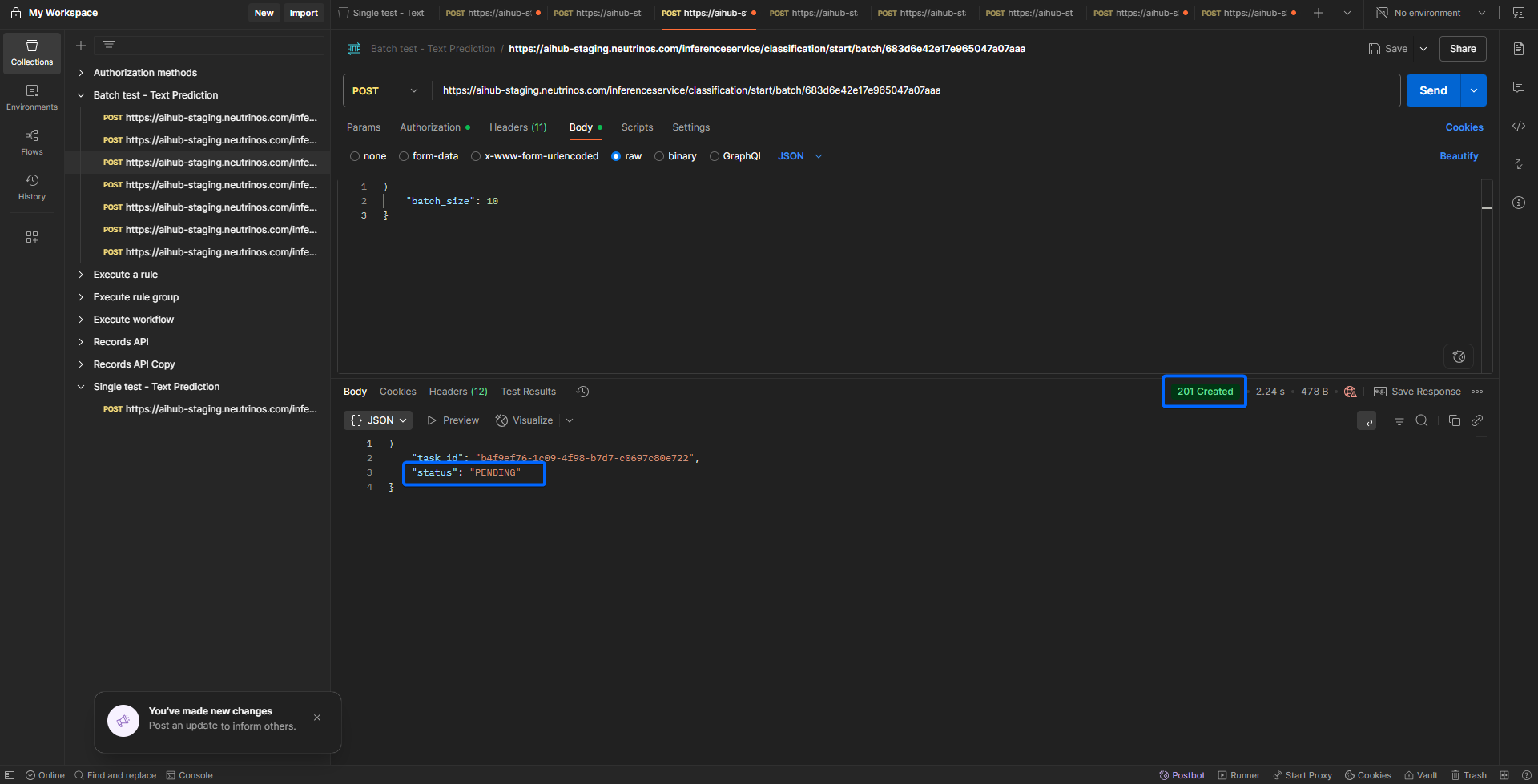The height and width of the screenshot is (784, 1538).
Task: Open the 'No environment' selector dropdown
Action: pos(1431,13)
